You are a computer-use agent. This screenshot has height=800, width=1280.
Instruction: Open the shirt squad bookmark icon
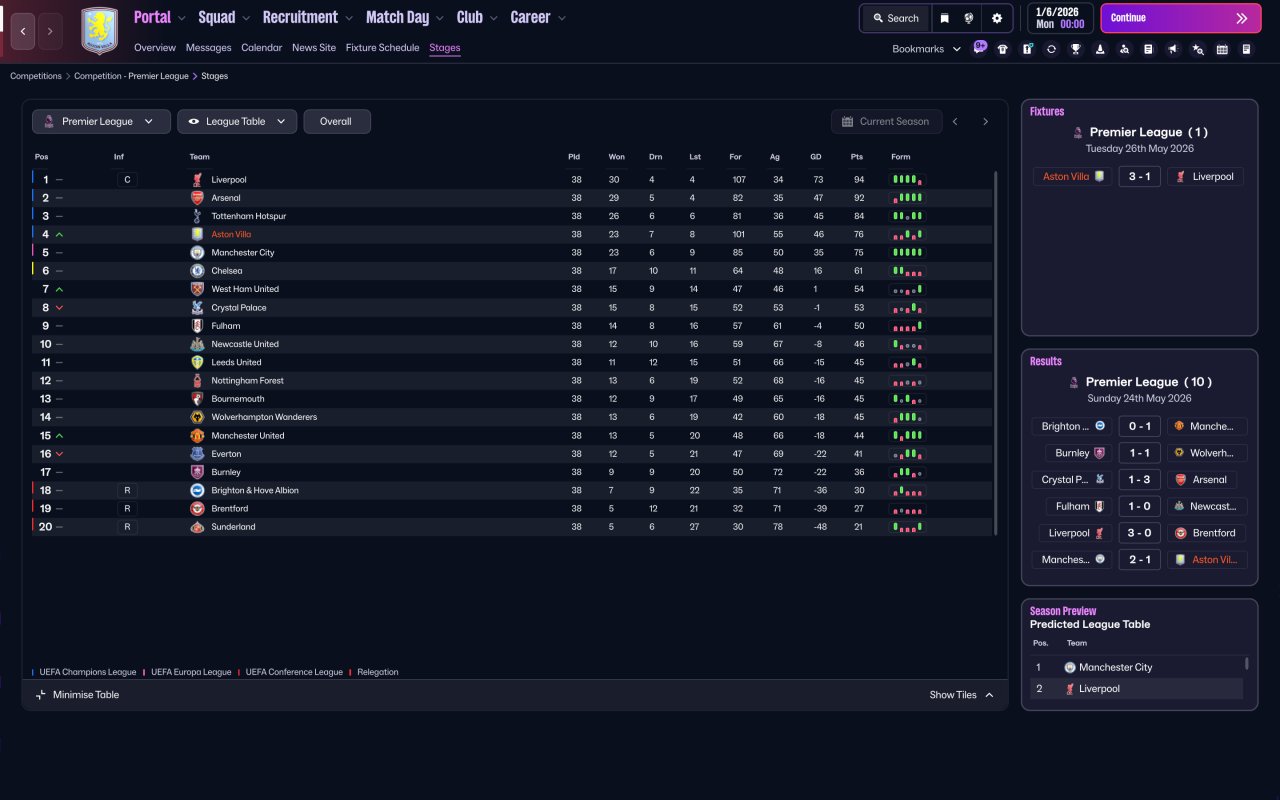pyautogui.click(x=1003, y=49)
